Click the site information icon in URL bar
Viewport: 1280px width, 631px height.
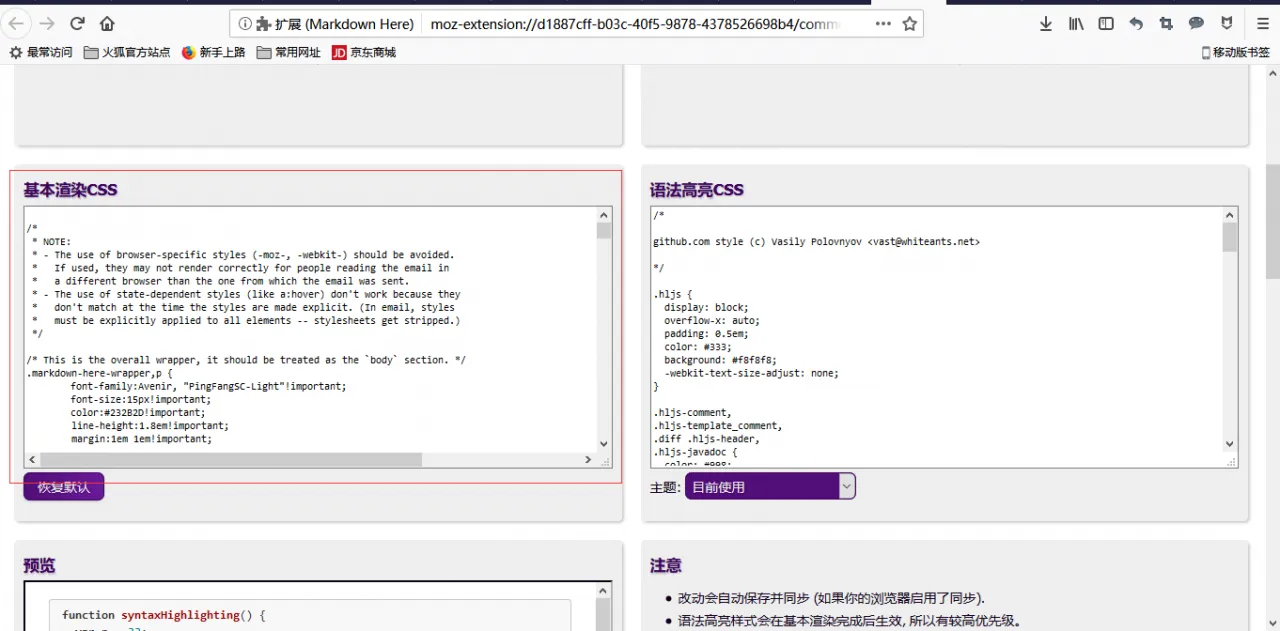tap(245, 24)
